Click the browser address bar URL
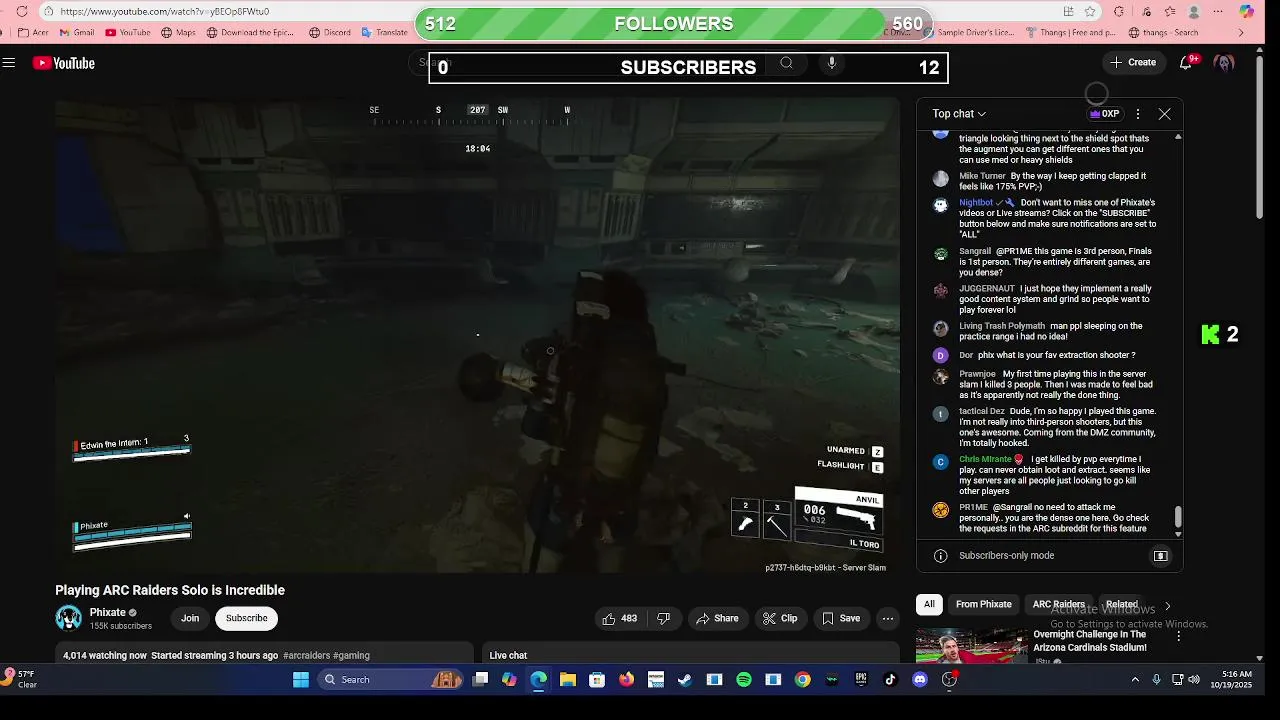The height and width of the screenshot is (720, 1280). click(164, 12)
